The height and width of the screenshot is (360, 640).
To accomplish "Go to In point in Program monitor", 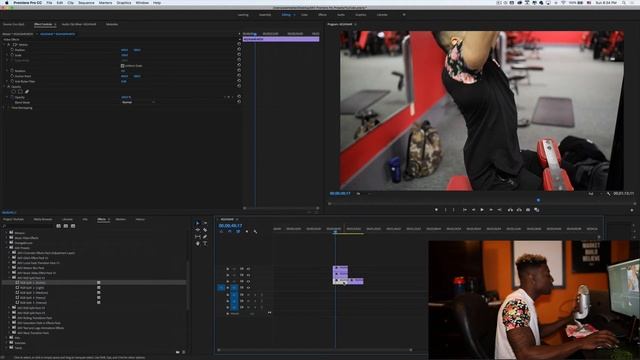I will click(464, 210).
